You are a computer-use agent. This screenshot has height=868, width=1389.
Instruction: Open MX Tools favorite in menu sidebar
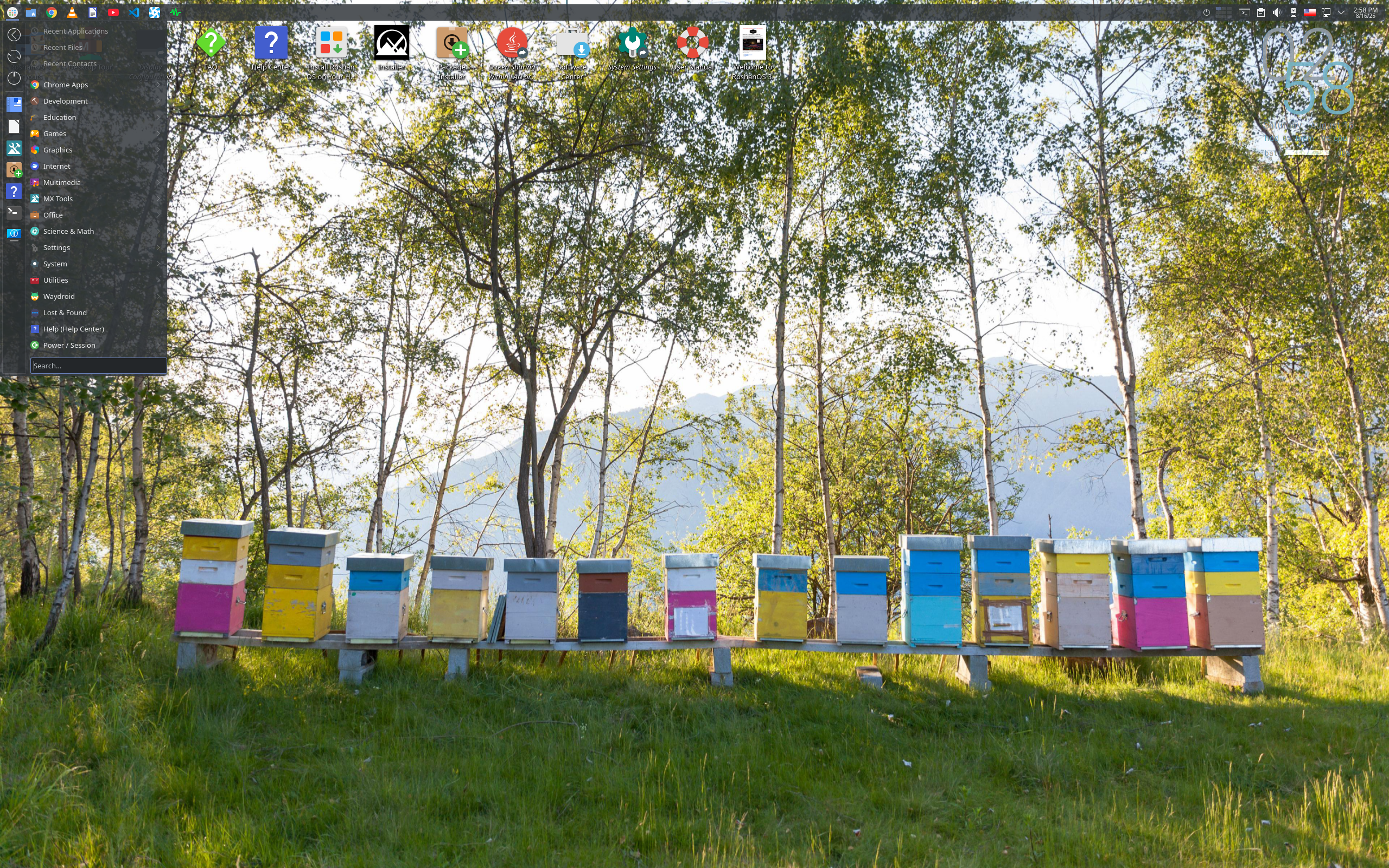(14, 148)
